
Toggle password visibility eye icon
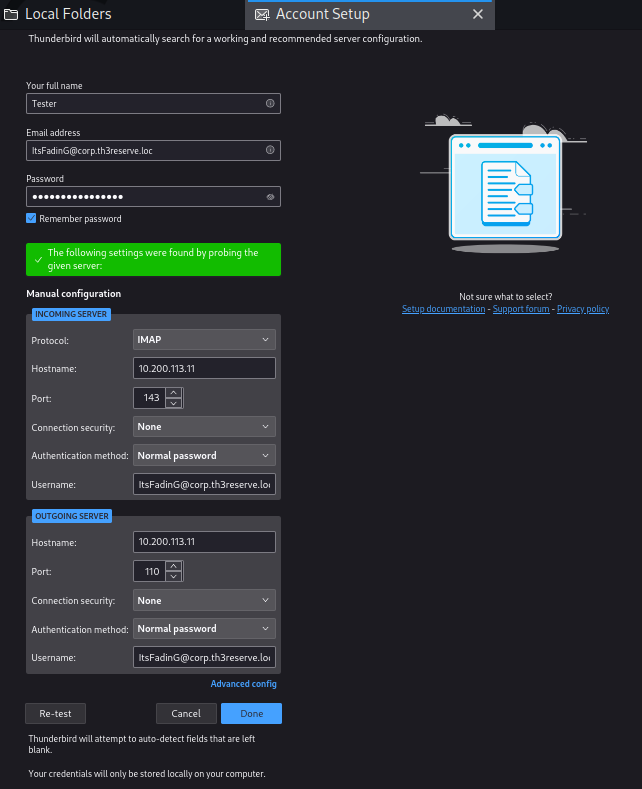(x=270, y=197)
